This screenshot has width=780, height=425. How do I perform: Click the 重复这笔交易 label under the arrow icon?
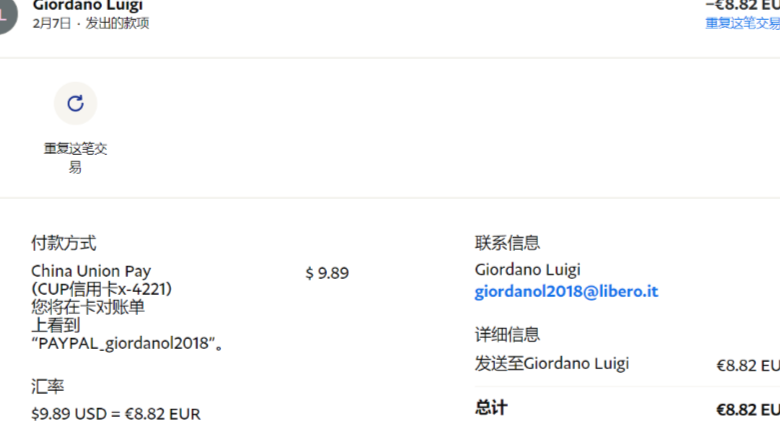(x=75, y=158)
